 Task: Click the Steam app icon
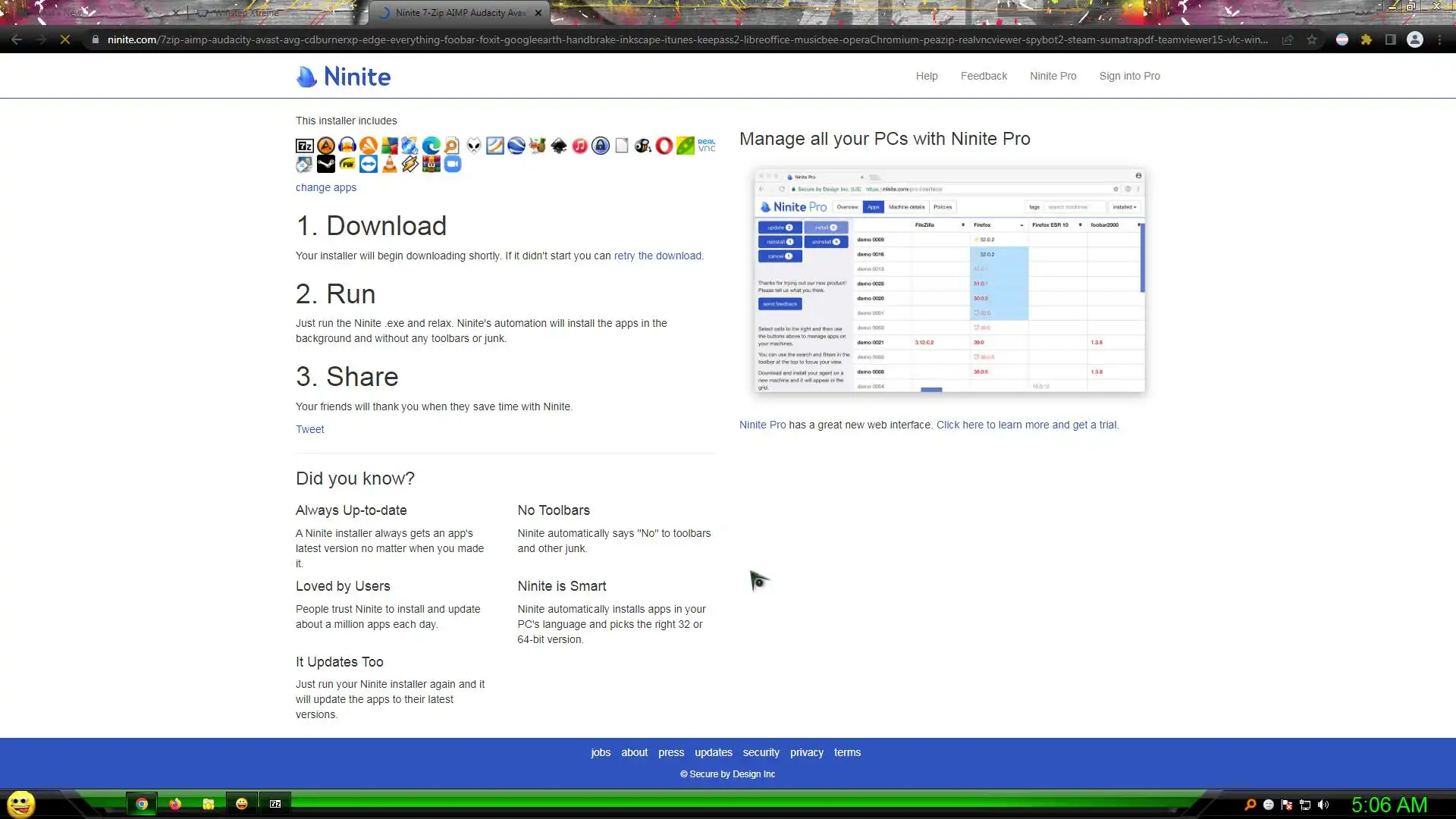tap(326, 165)
